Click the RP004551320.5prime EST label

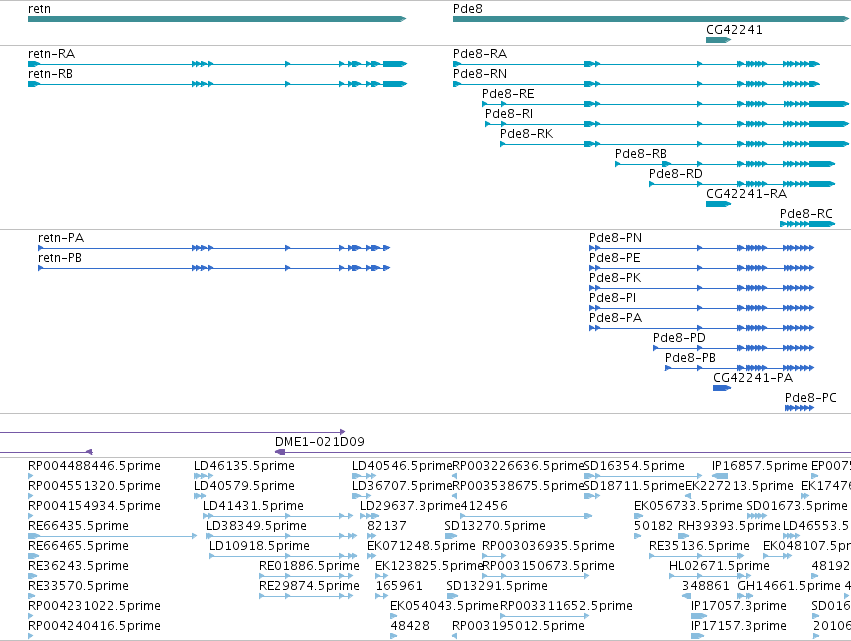[x=94, y=486]
